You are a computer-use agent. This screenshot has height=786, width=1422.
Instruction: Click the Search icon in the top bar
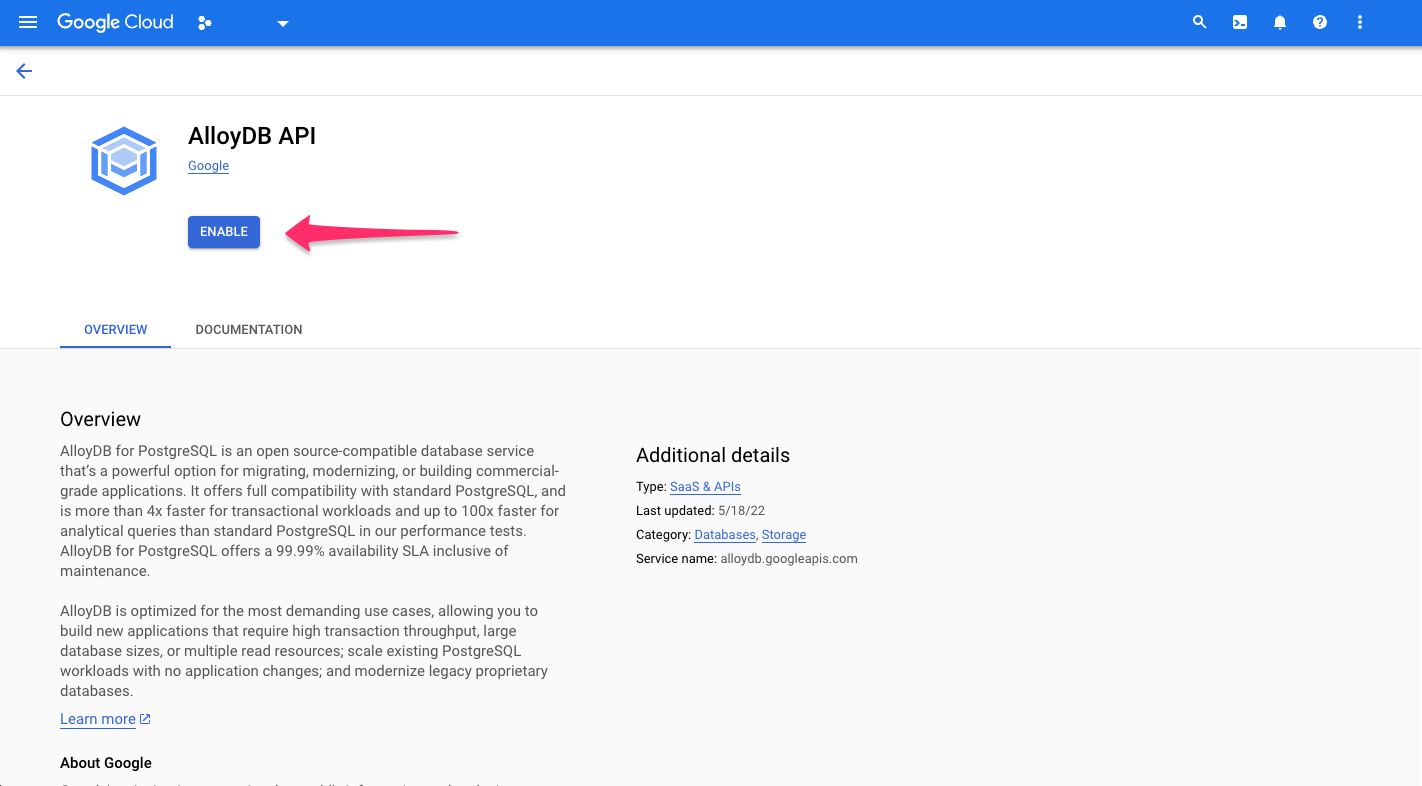tap(1199, 22)
